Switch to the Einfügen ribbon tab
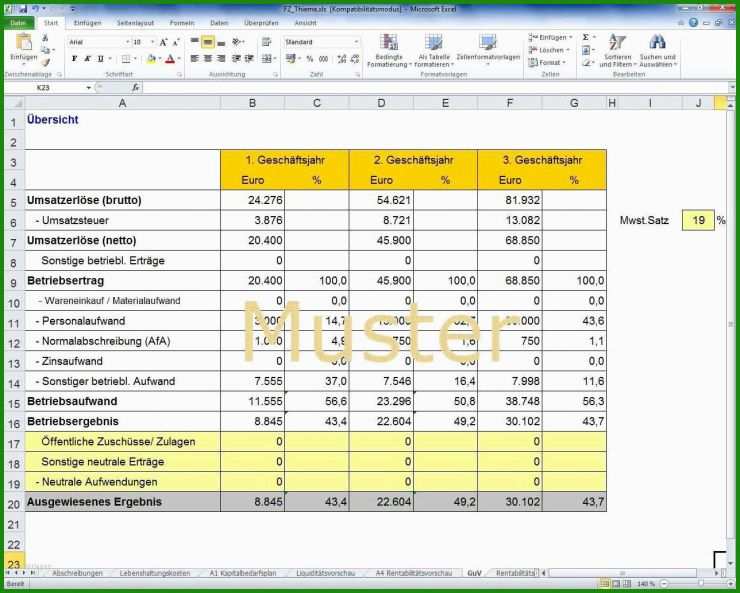 [87, 23]
